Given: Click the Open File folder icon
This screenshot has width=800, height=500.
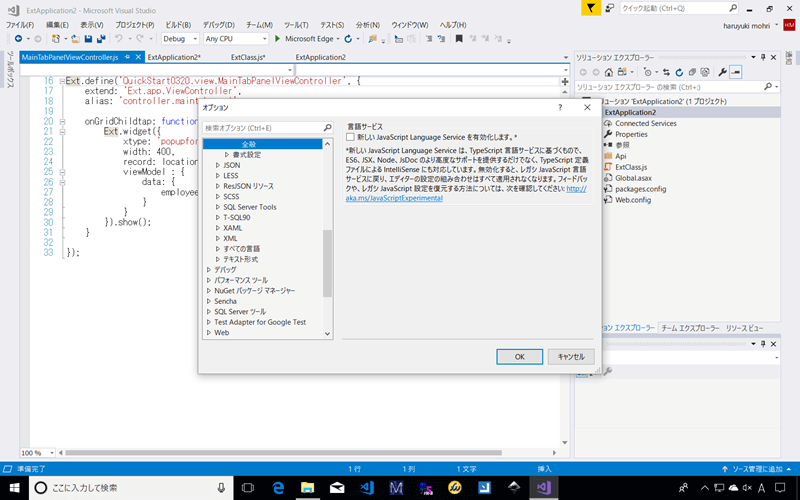Looking at the screenshot, I should coord(76,39).
